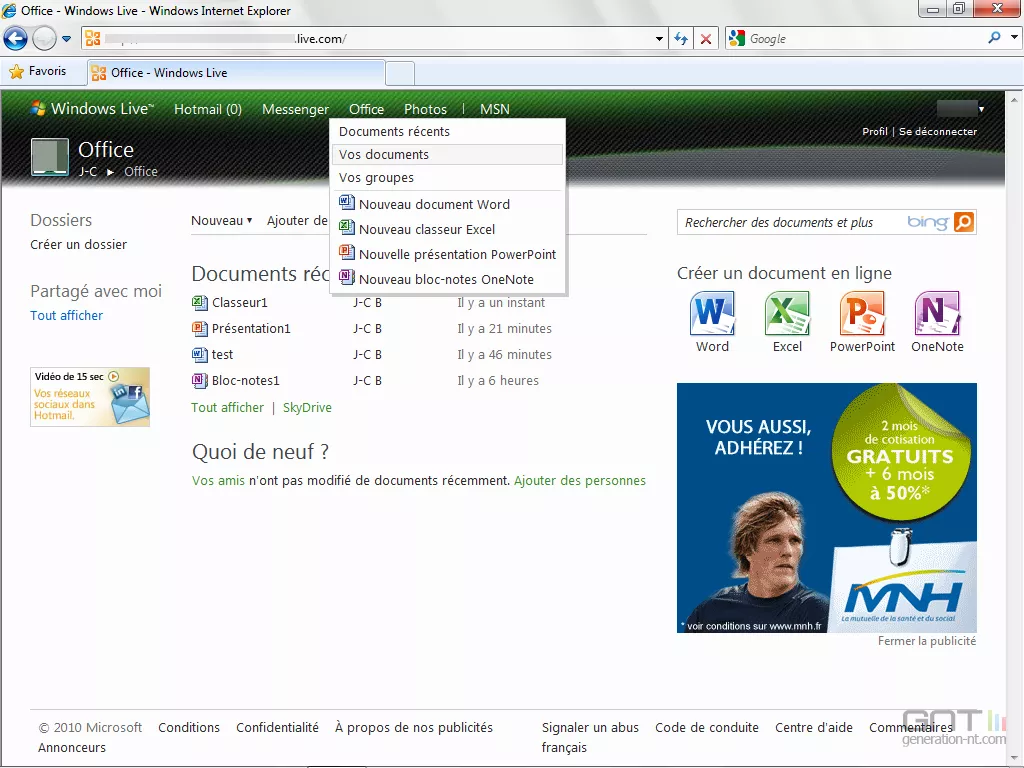Open Conditions footer link
Screen dimensions: 1024x768
click(x=189, y=728)
